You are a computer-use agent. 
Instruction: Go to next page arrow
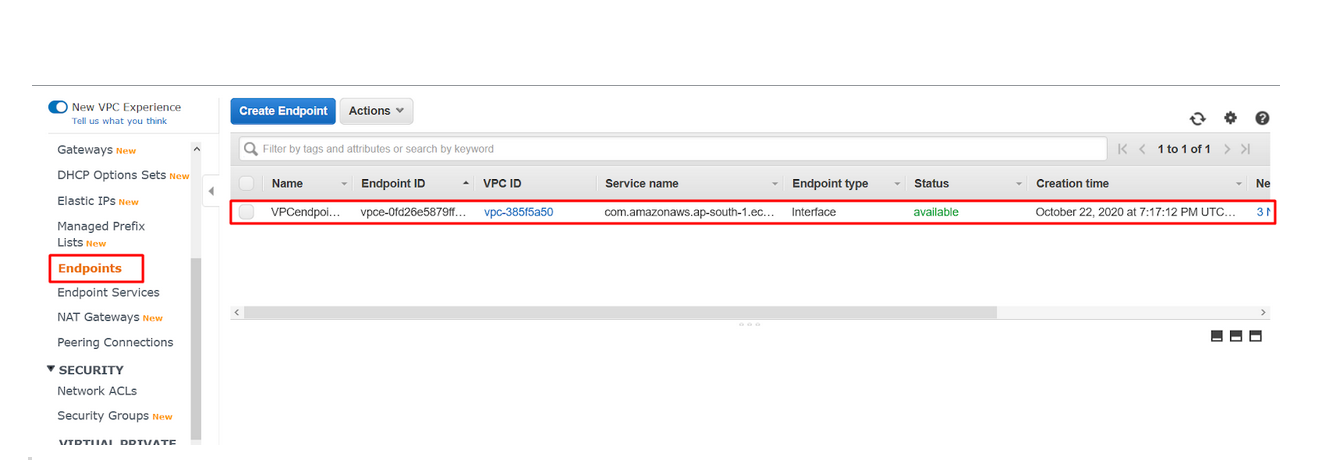pyautogui.click(x=1227, y=149)
